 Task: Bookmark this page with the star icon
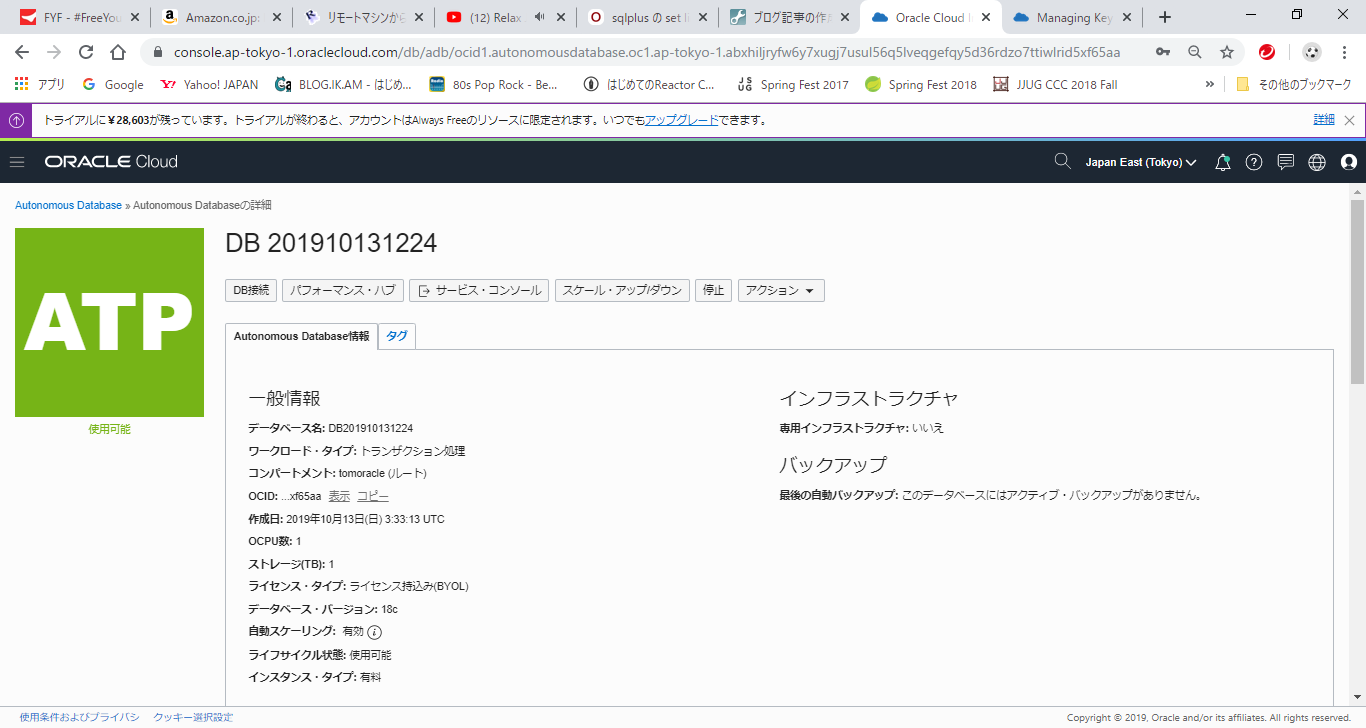1227,52
